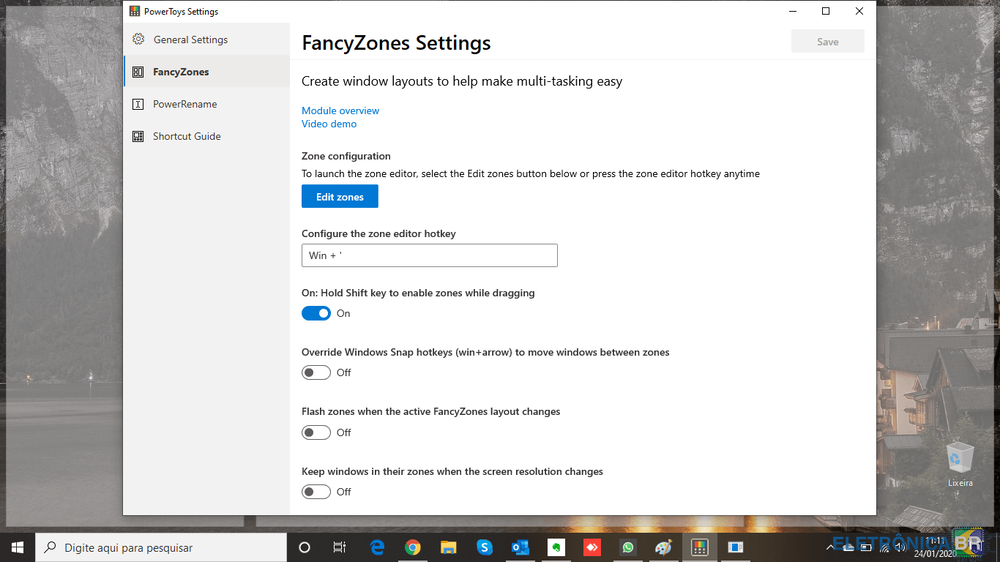Click the Windows search box in taskbar
This screenshot has width=1000, height=562.
(x=162, y=548)
